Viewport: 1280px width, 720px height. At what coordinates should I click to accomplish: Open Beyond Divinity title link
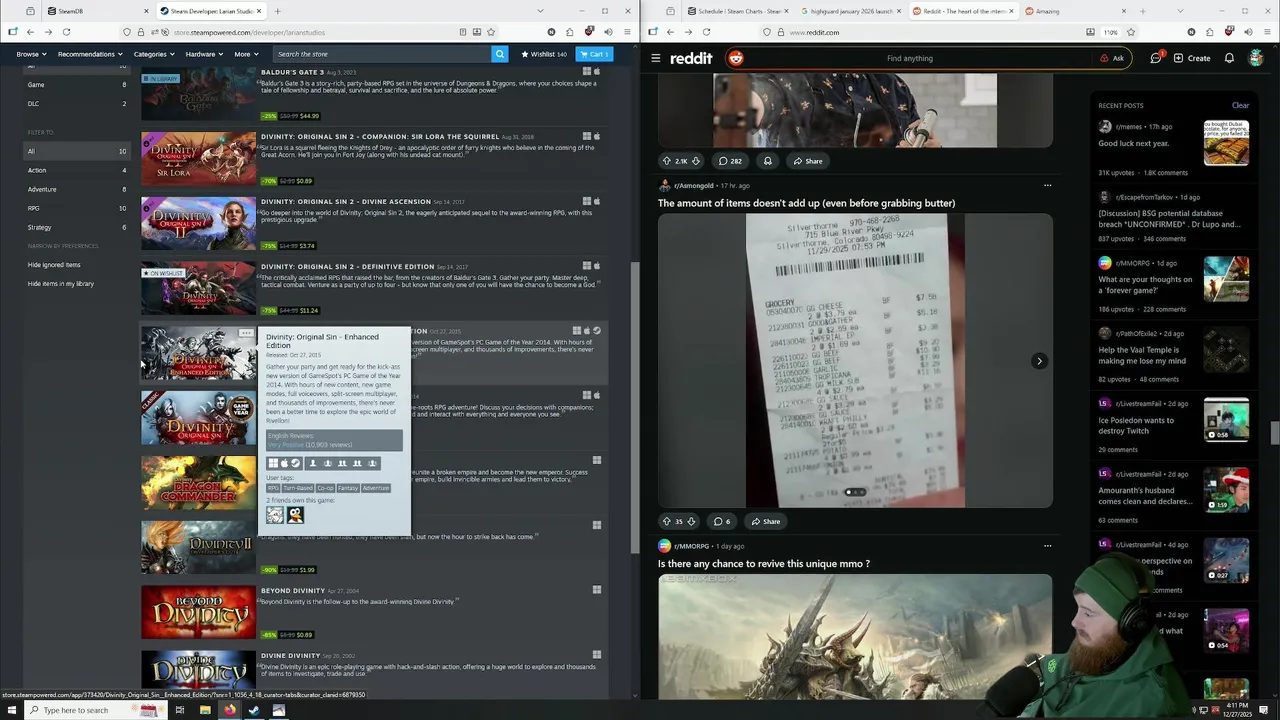(293, 590)
